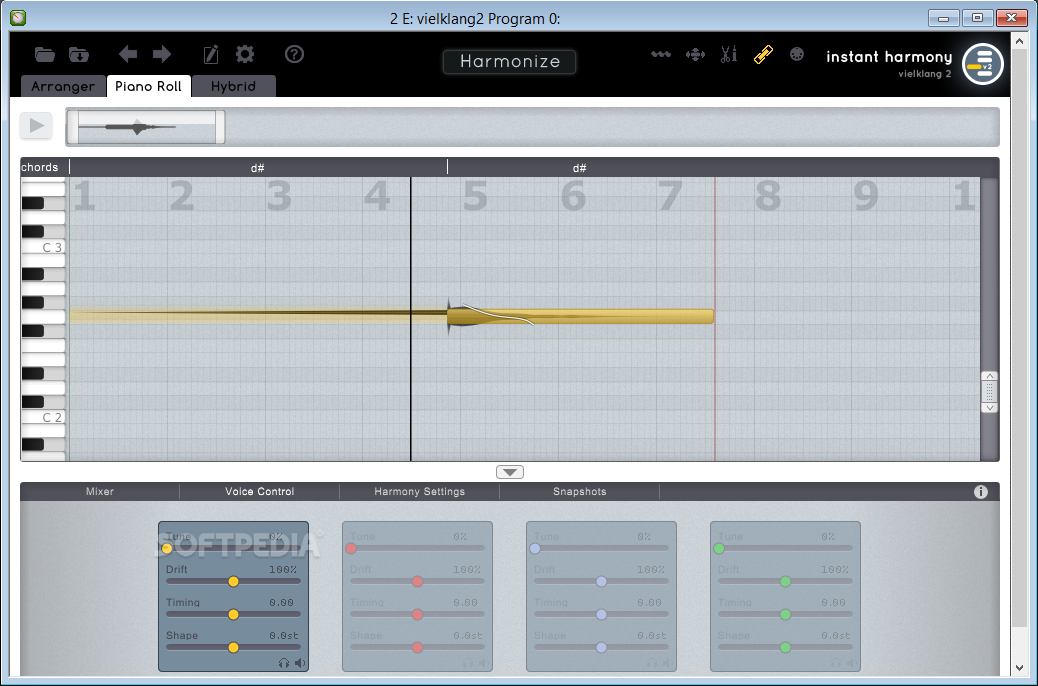Select the golden note in piano roll
Image resolution: width=1038 pixels, height=686 pixels.
pyautogui.click(x=580, y=317)
